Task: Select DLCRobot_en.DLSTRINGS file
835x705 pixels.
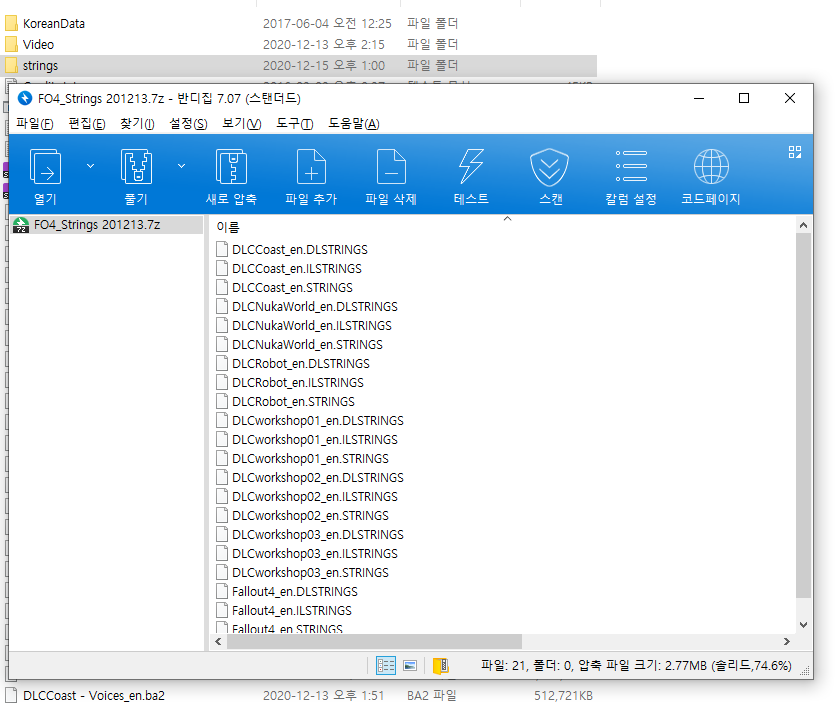Action: coord(301,364)
